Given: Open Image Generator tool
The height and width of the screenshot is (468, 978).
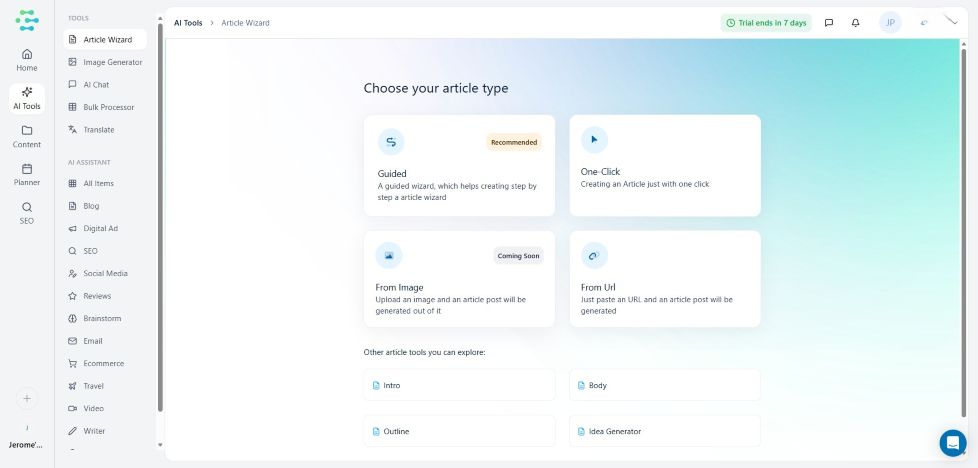Looking at the screenshot, I should click(105, 62).
